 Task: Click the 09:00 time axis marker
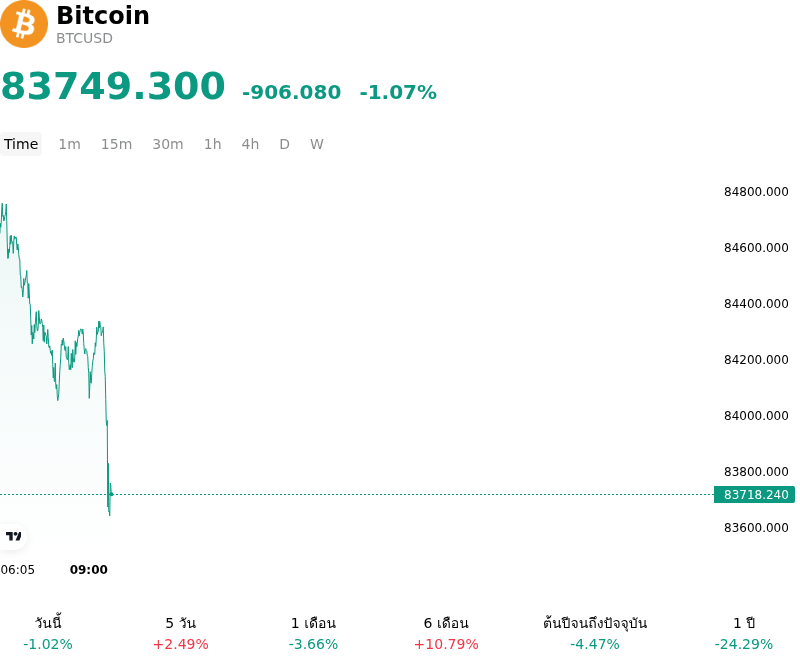89,570
